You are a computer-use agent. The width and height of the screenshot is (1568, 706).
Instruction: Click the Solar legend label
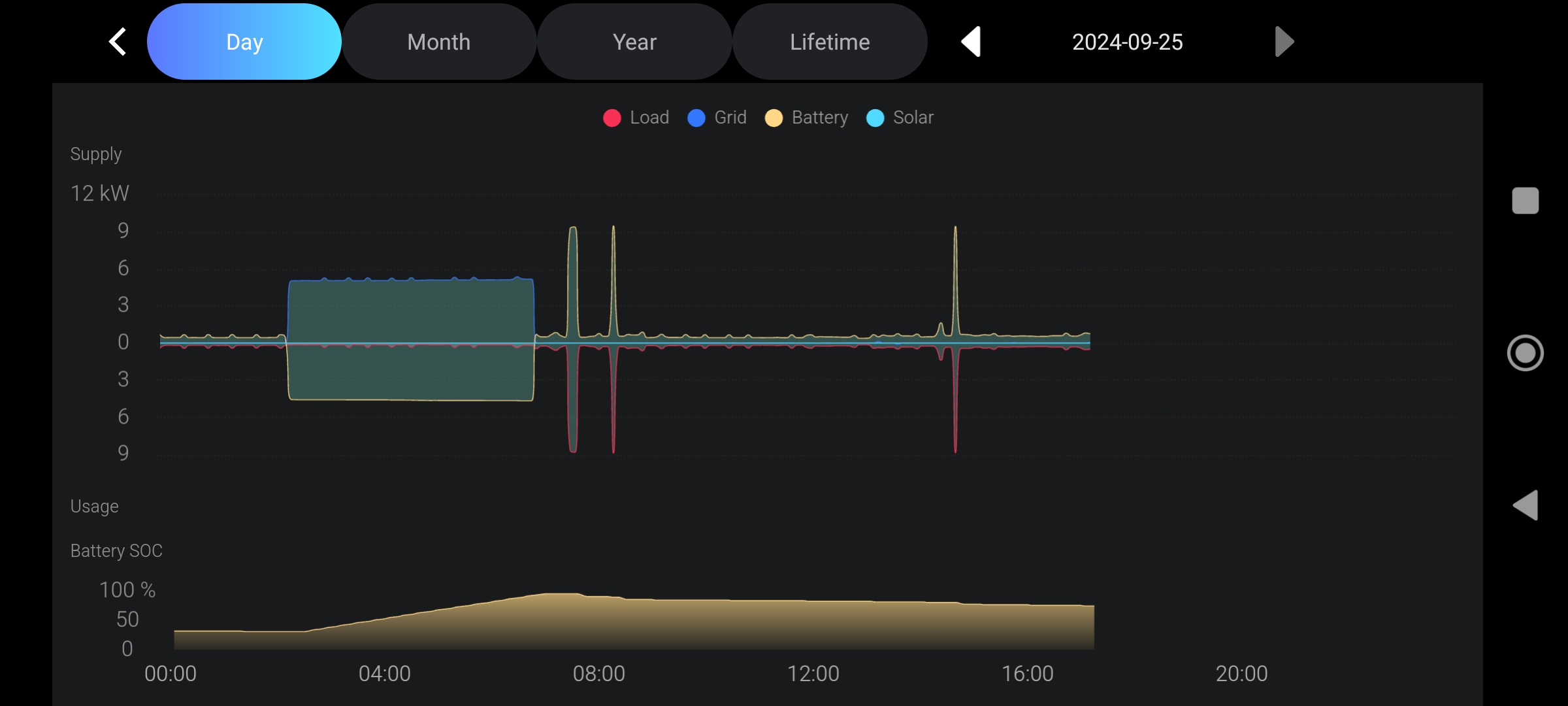(913, 118)
